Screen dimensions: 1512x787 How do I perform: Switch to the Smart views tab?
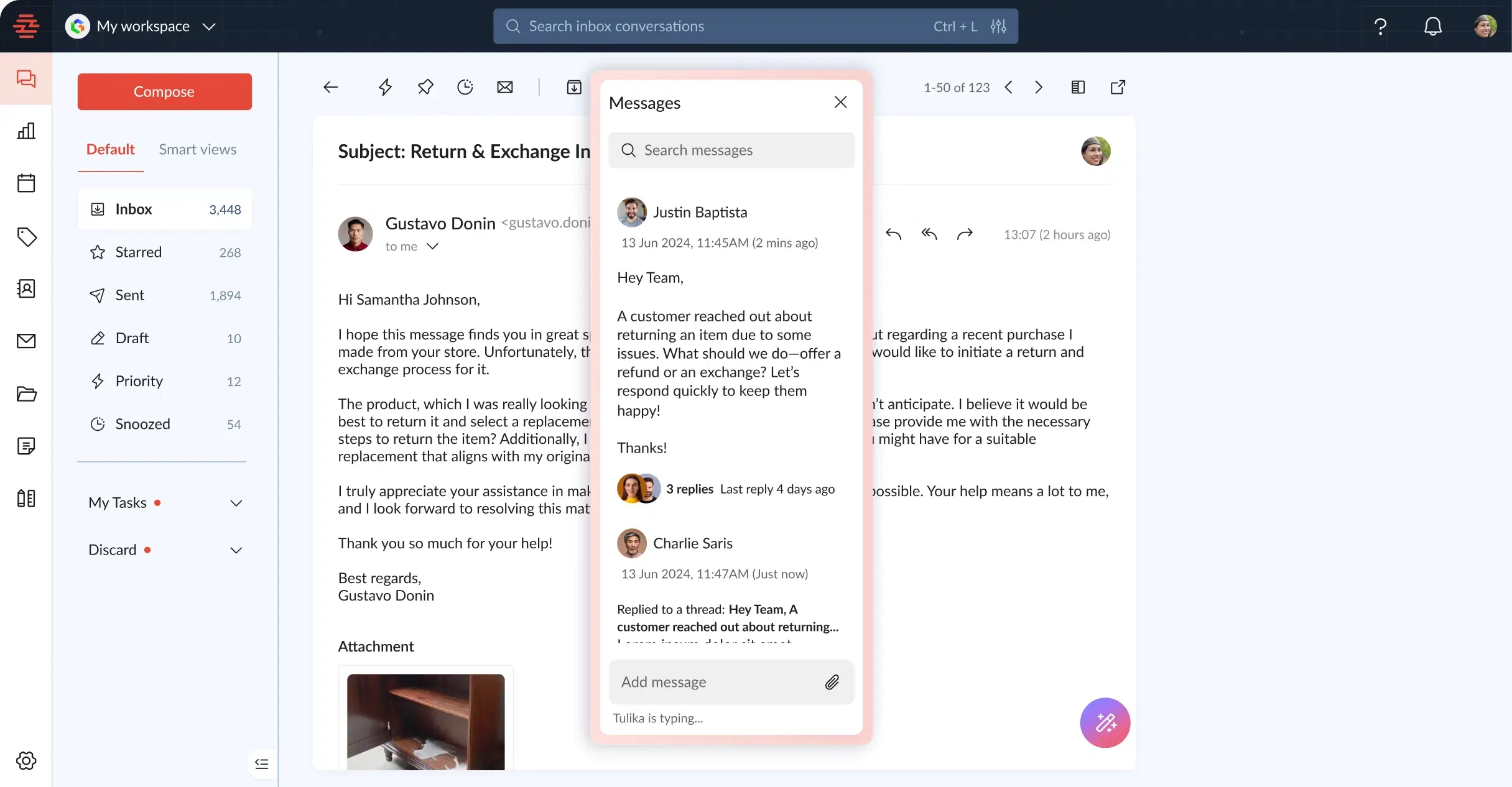tap(198, 149)
